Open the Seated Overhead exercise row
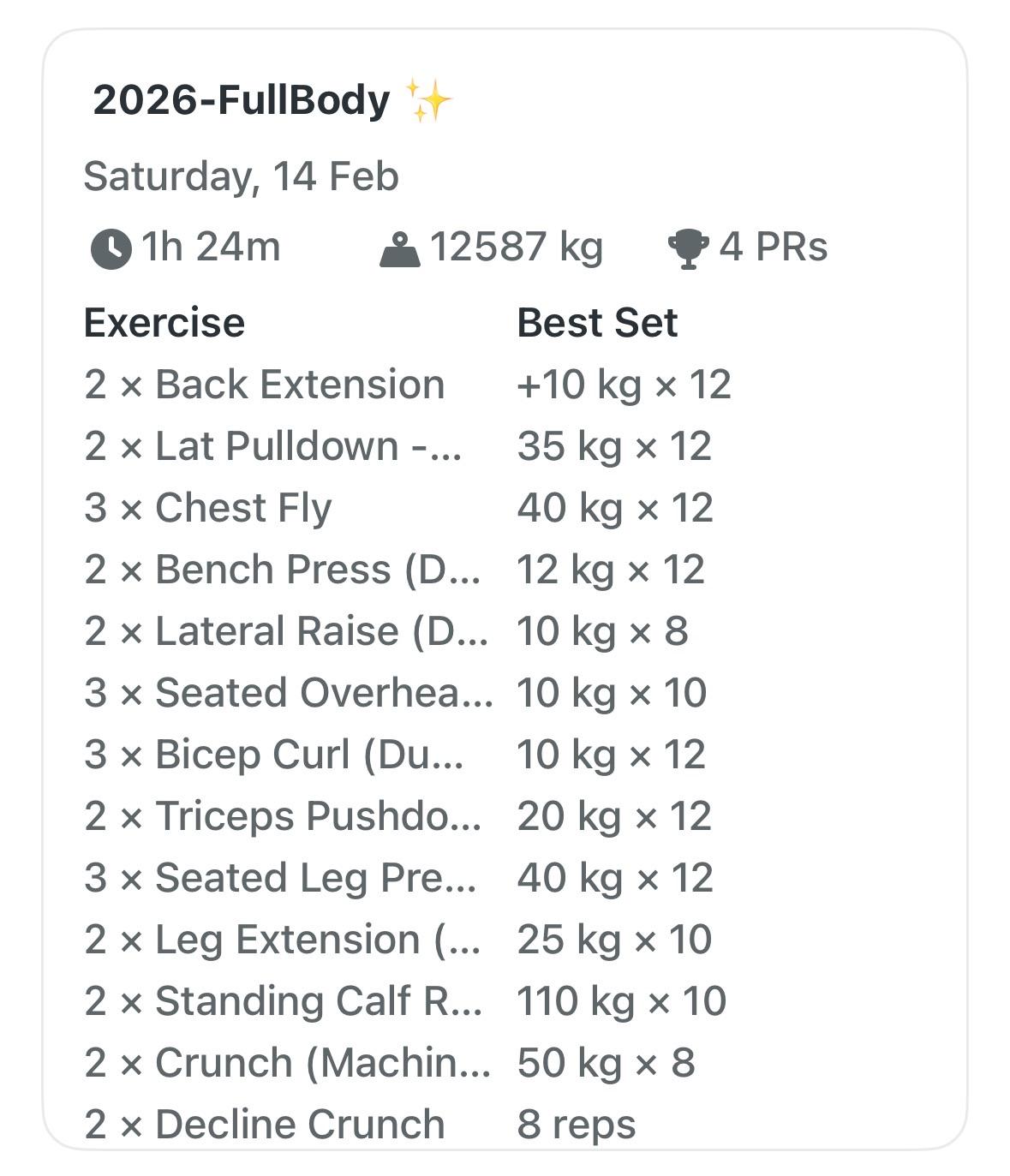The image size is (1010, 1176). coord(289,693)
